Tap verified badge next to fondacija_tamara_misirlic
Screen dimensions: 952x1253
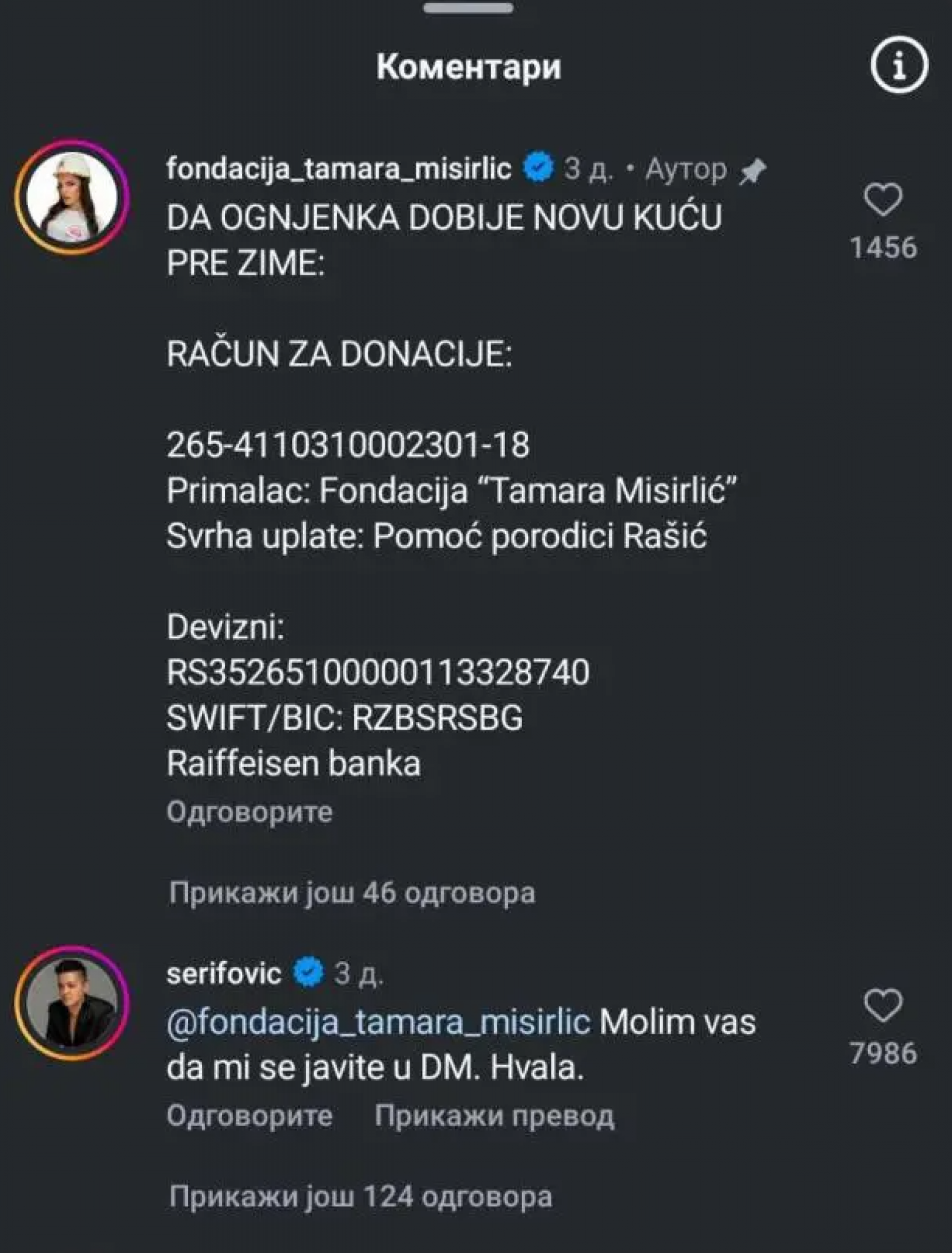coord(538,168)
